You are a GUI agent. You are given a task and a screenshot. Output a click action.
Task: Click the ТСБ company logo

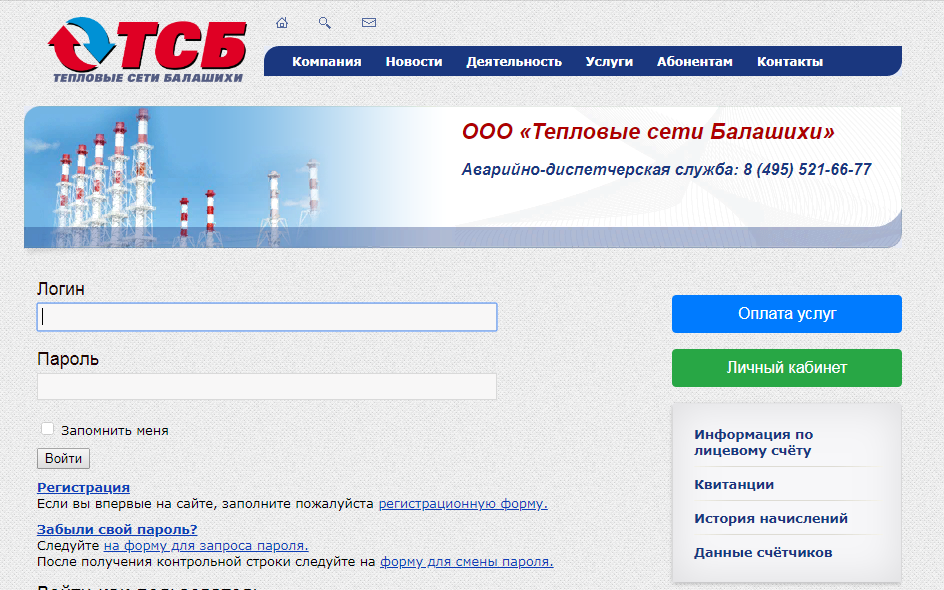point(148,50)
